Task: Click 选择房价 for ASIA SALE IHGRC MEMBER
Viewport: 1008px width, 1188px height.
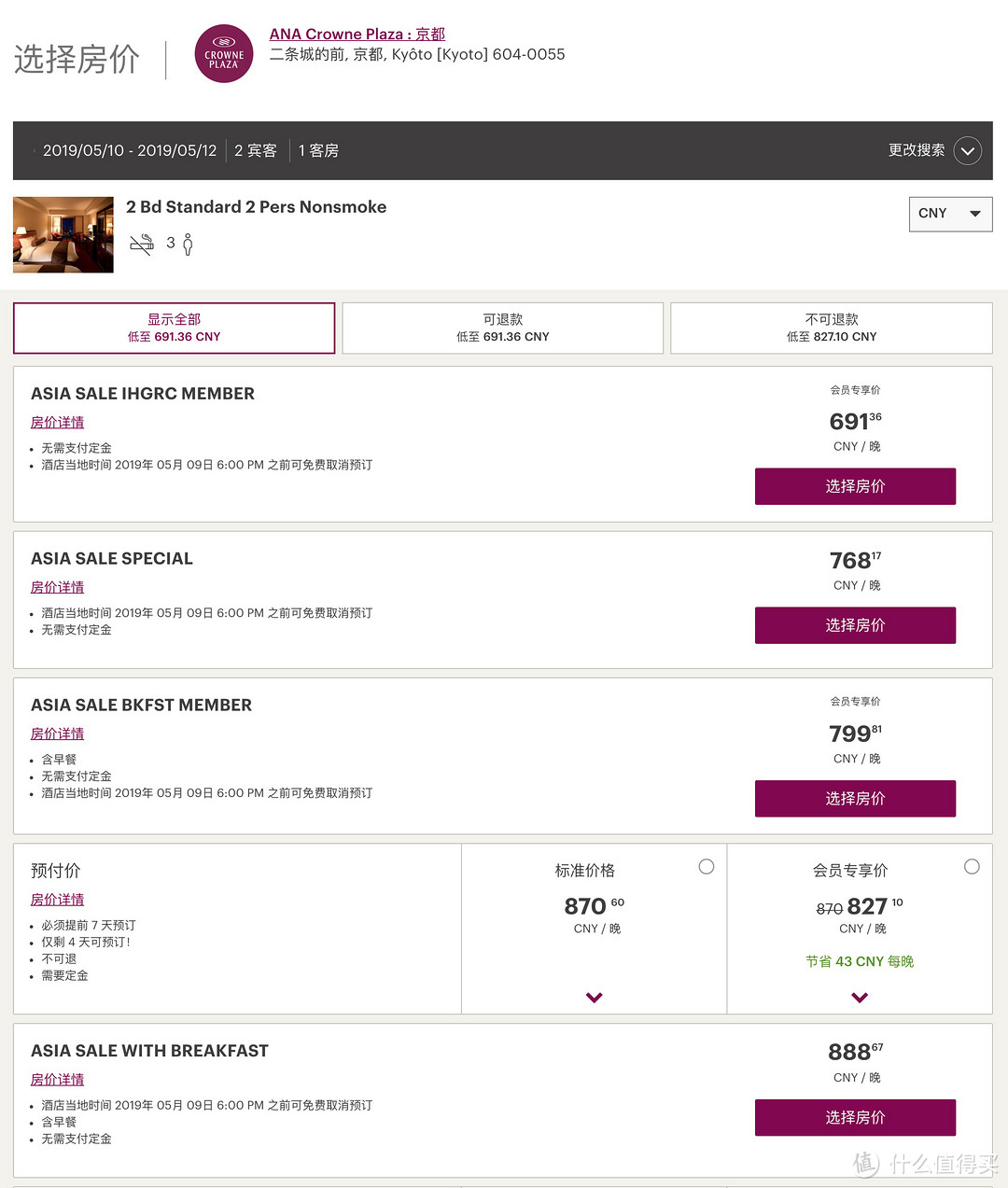Action: point(855,486)
